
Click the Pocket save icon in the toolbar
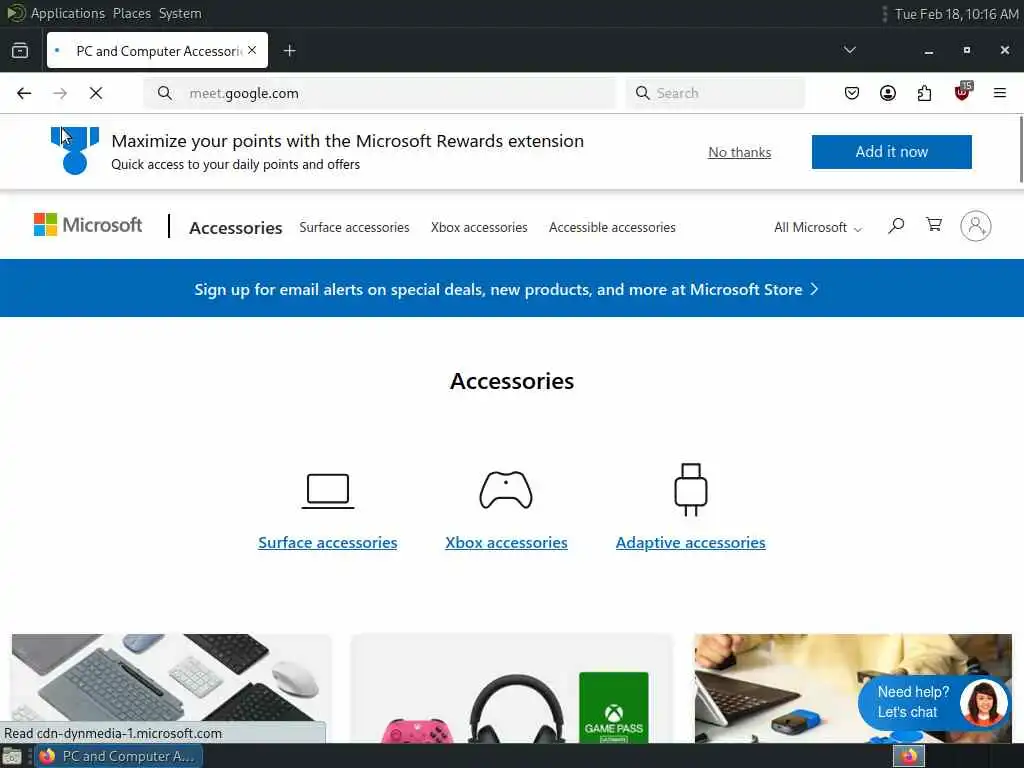tap(852, 93)
